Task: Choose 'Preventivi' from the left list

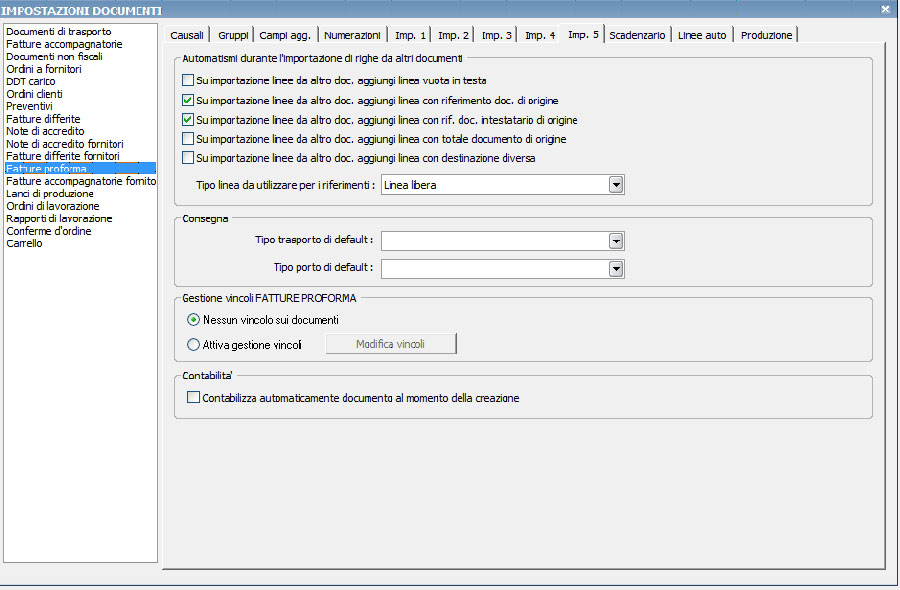Action: pos(29,106)
